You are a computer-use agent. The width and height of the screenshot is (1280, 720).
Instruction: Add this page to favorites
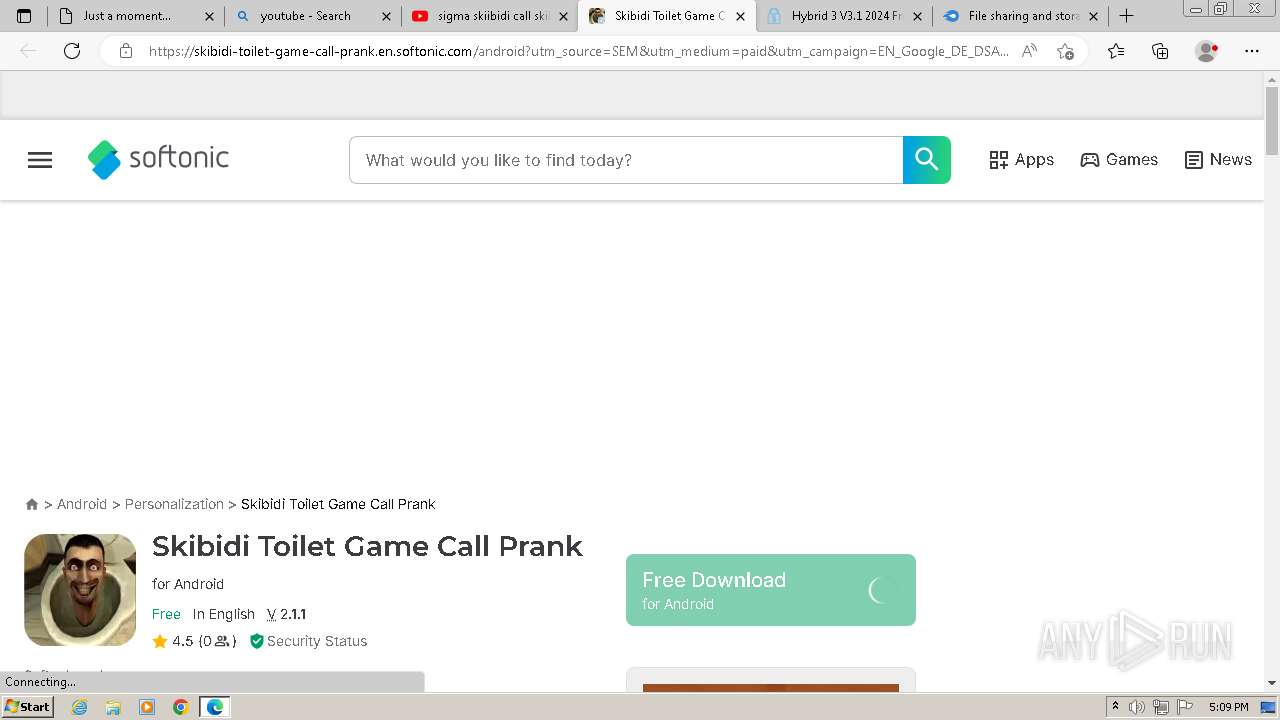tap(1065, 51)
